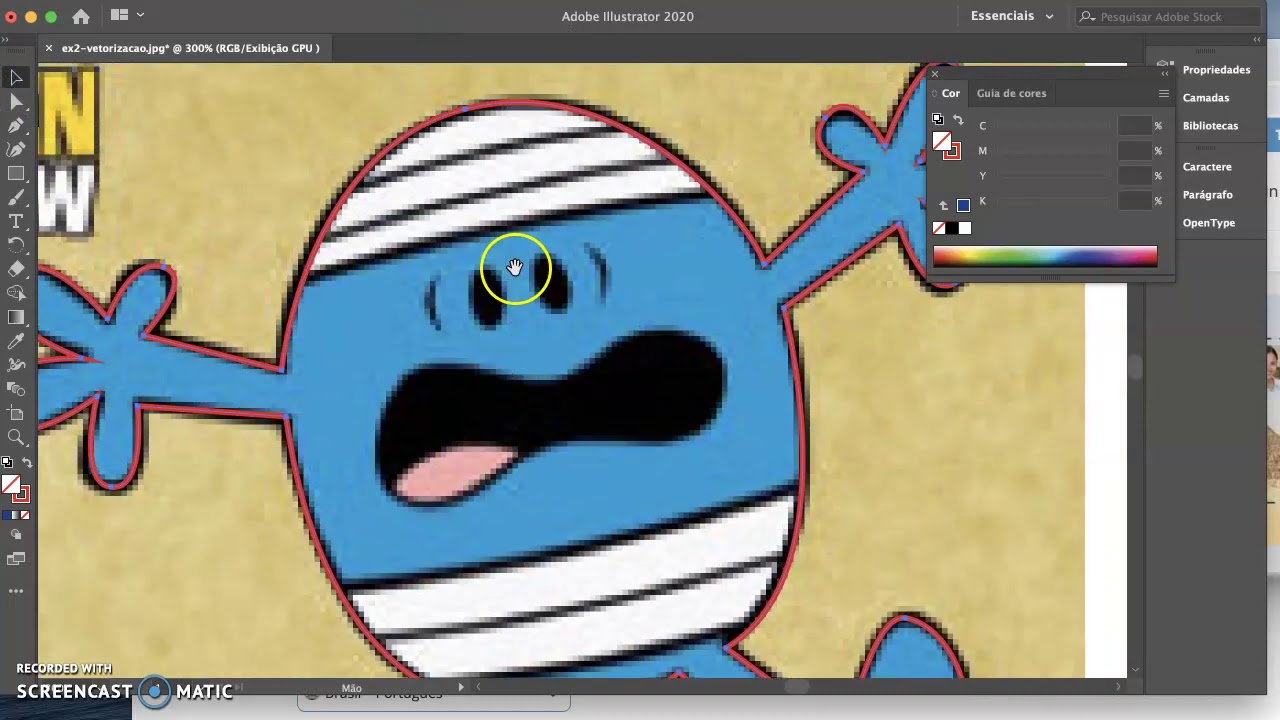This screenshot has height=720, width=1280.
Task: Select the Artboard tool
Action: click(x=16, y=414)
